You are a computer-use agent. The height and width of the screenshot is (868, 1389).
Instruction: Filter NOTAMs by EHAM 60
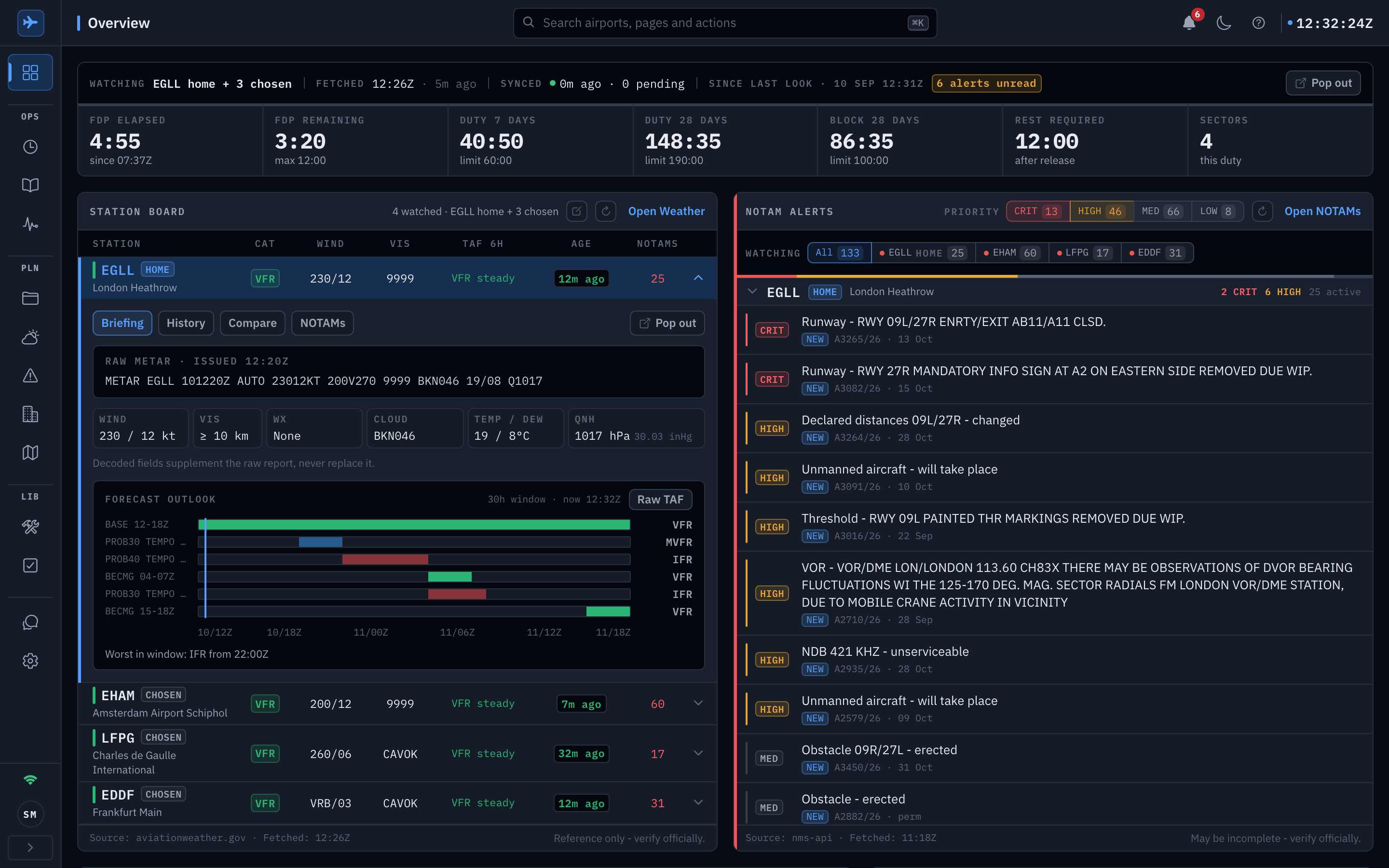1012,253
